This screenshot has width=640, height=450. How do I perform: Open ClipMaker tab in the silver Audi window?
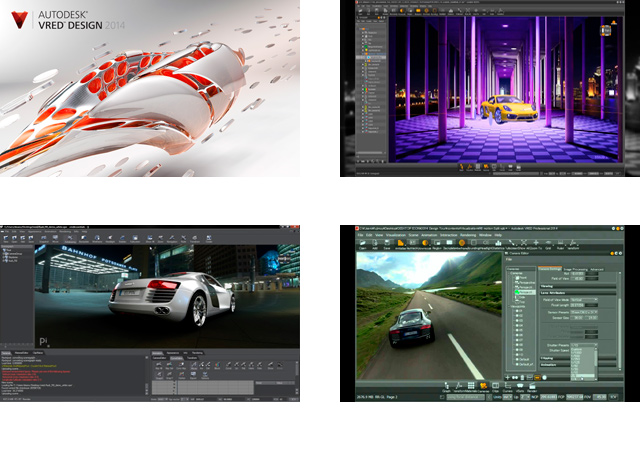point(38,353)
